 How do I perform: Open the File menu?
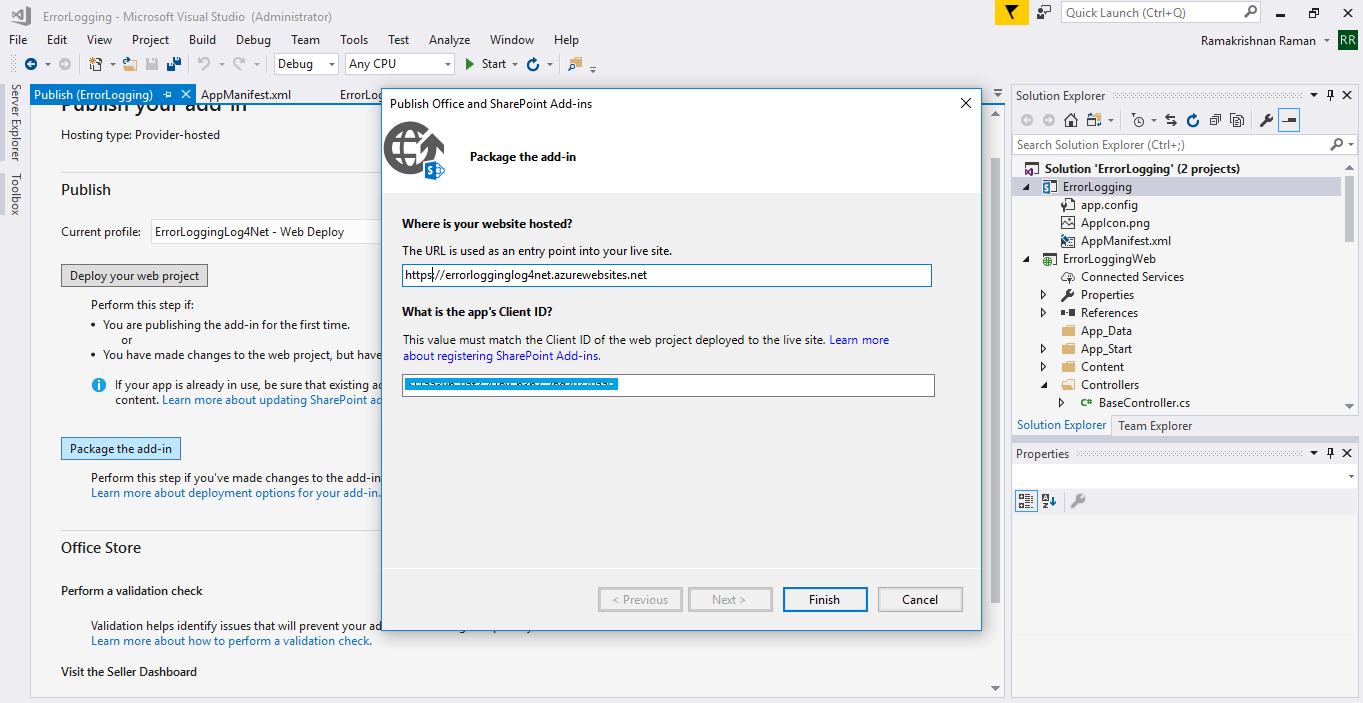click(18, 40)
